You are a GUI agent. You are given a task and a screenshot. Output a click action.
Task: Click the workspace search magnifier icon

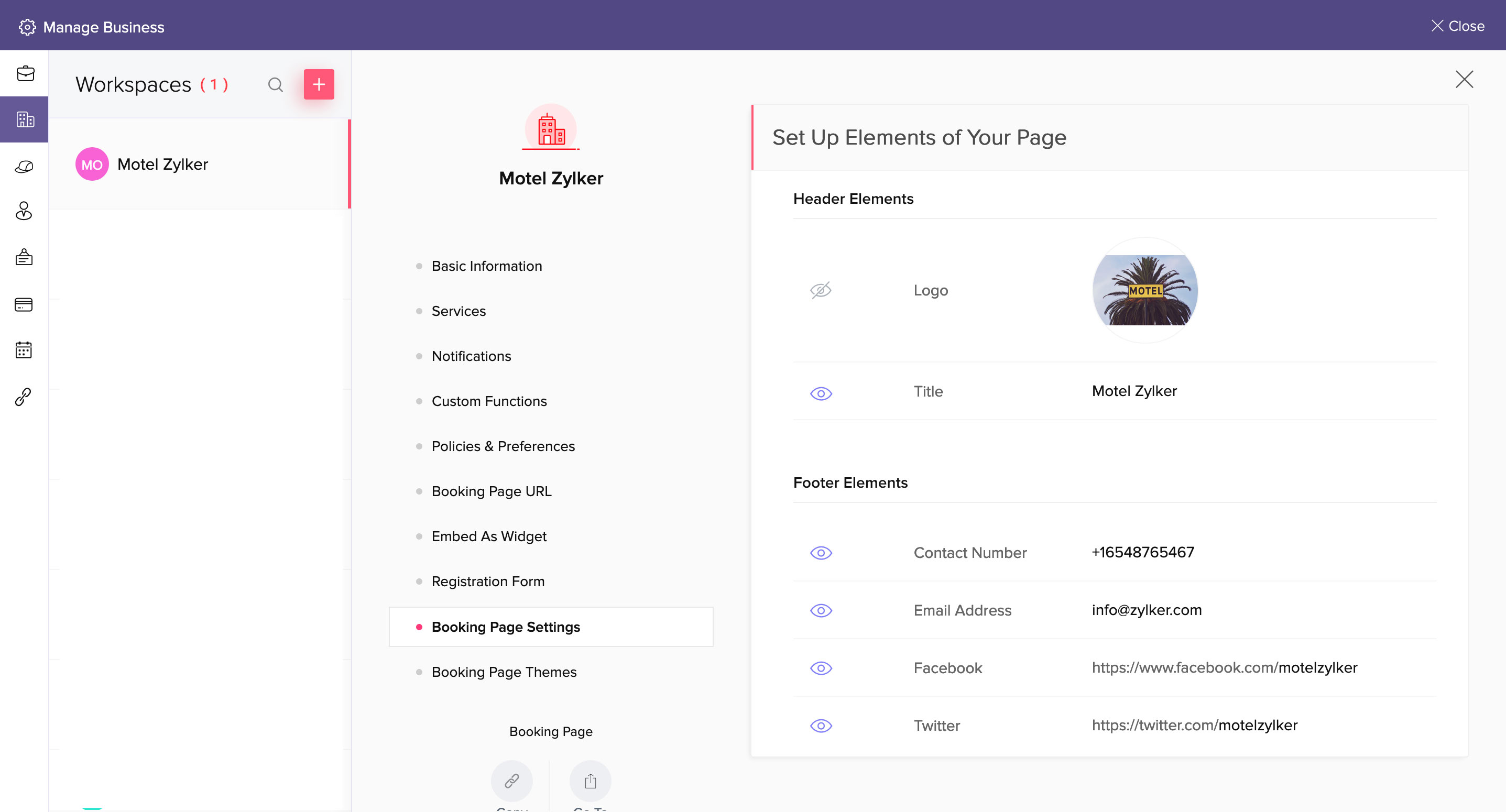[x=275, y=85]
